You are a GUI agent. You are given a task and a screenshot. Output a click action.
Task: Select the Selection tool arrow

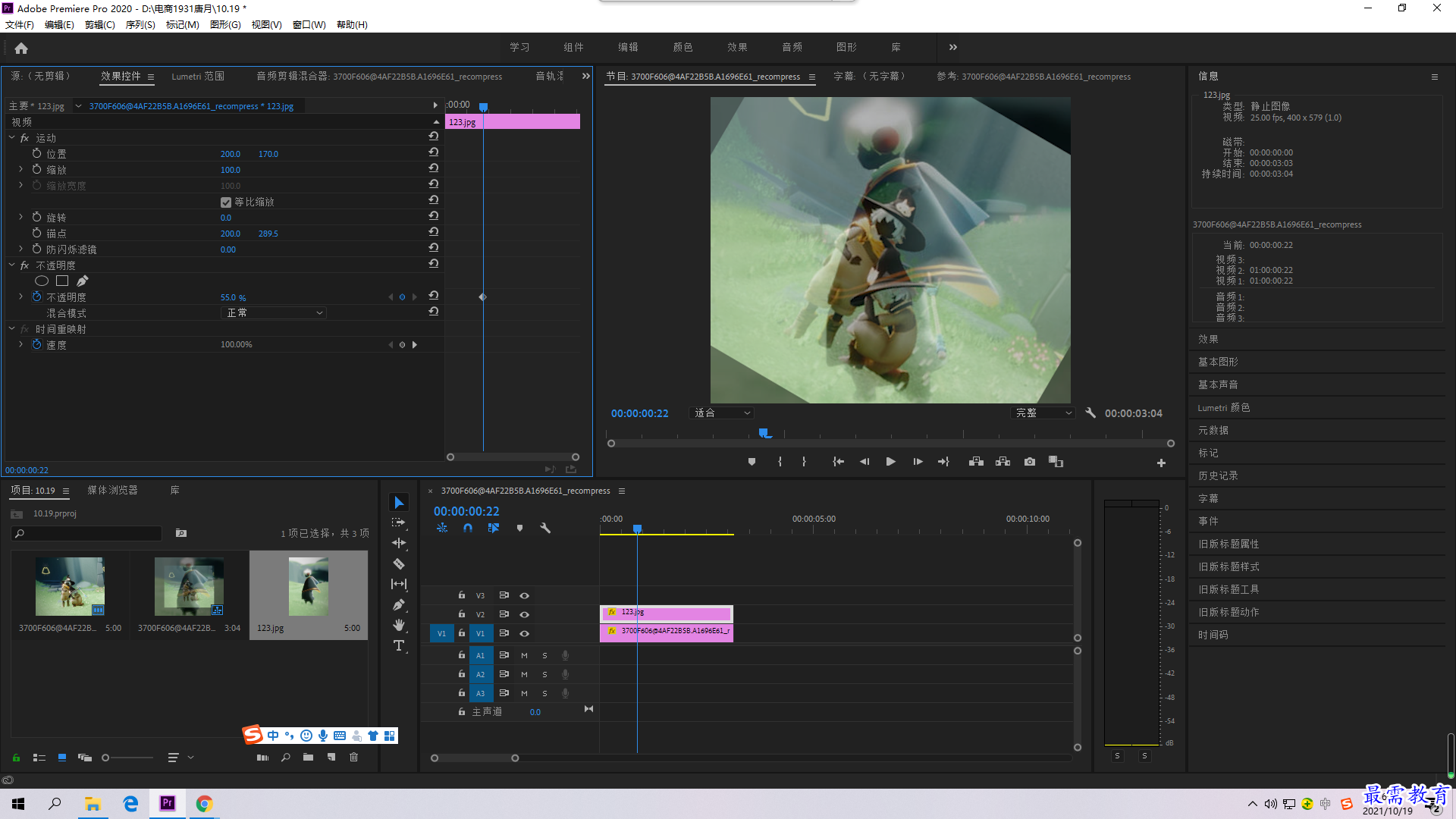point(399,503)
